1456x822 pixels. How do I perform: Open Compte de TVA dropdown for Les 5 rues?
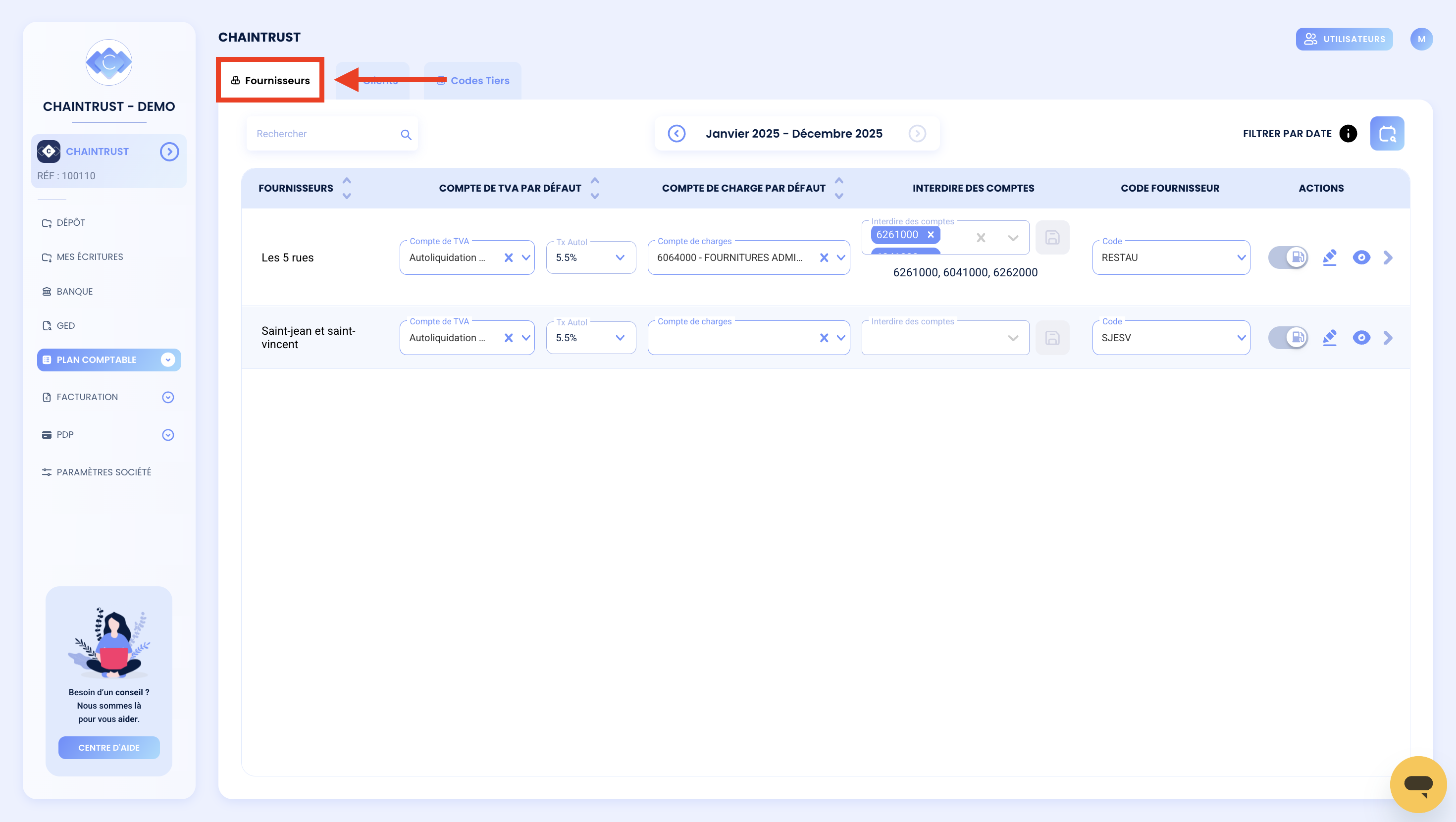525,258
